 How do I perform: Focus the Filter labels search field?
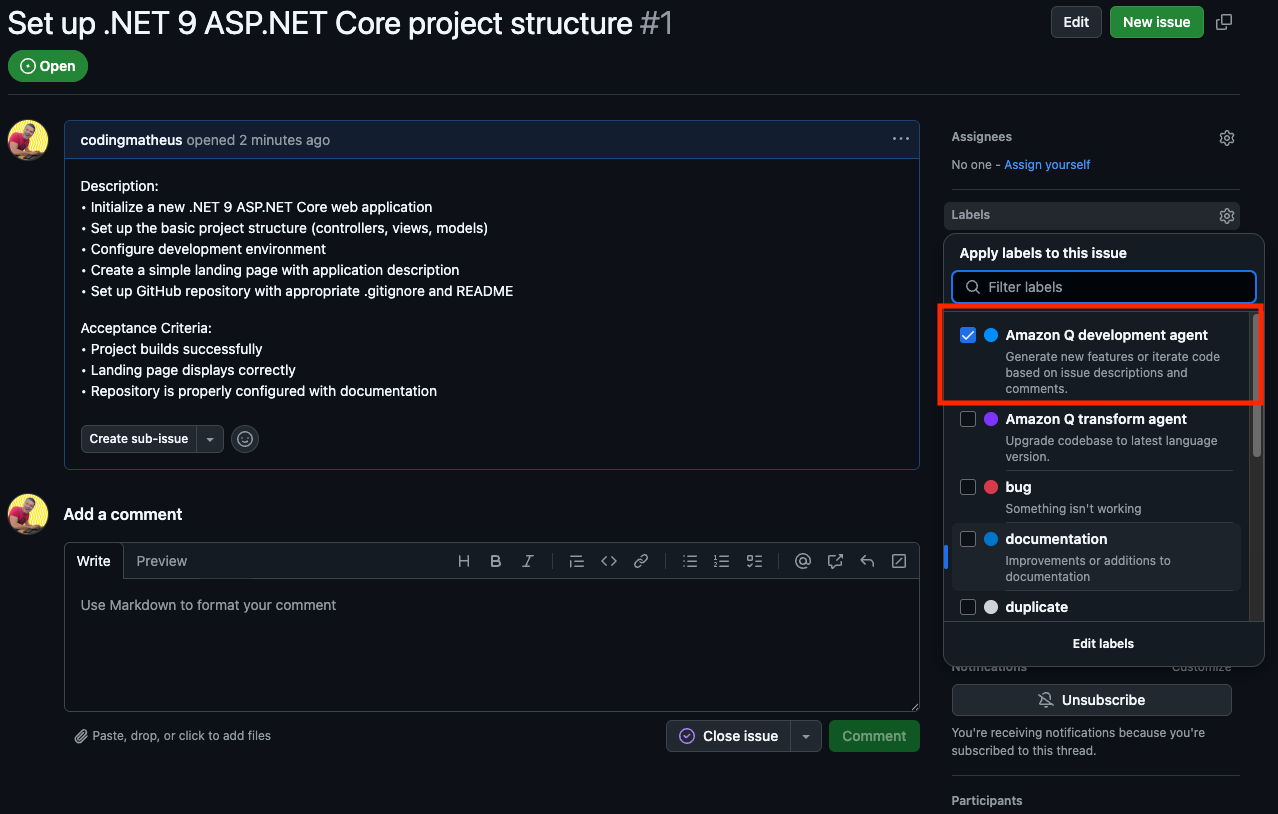pyautogui.click(x=1103, y=287)
